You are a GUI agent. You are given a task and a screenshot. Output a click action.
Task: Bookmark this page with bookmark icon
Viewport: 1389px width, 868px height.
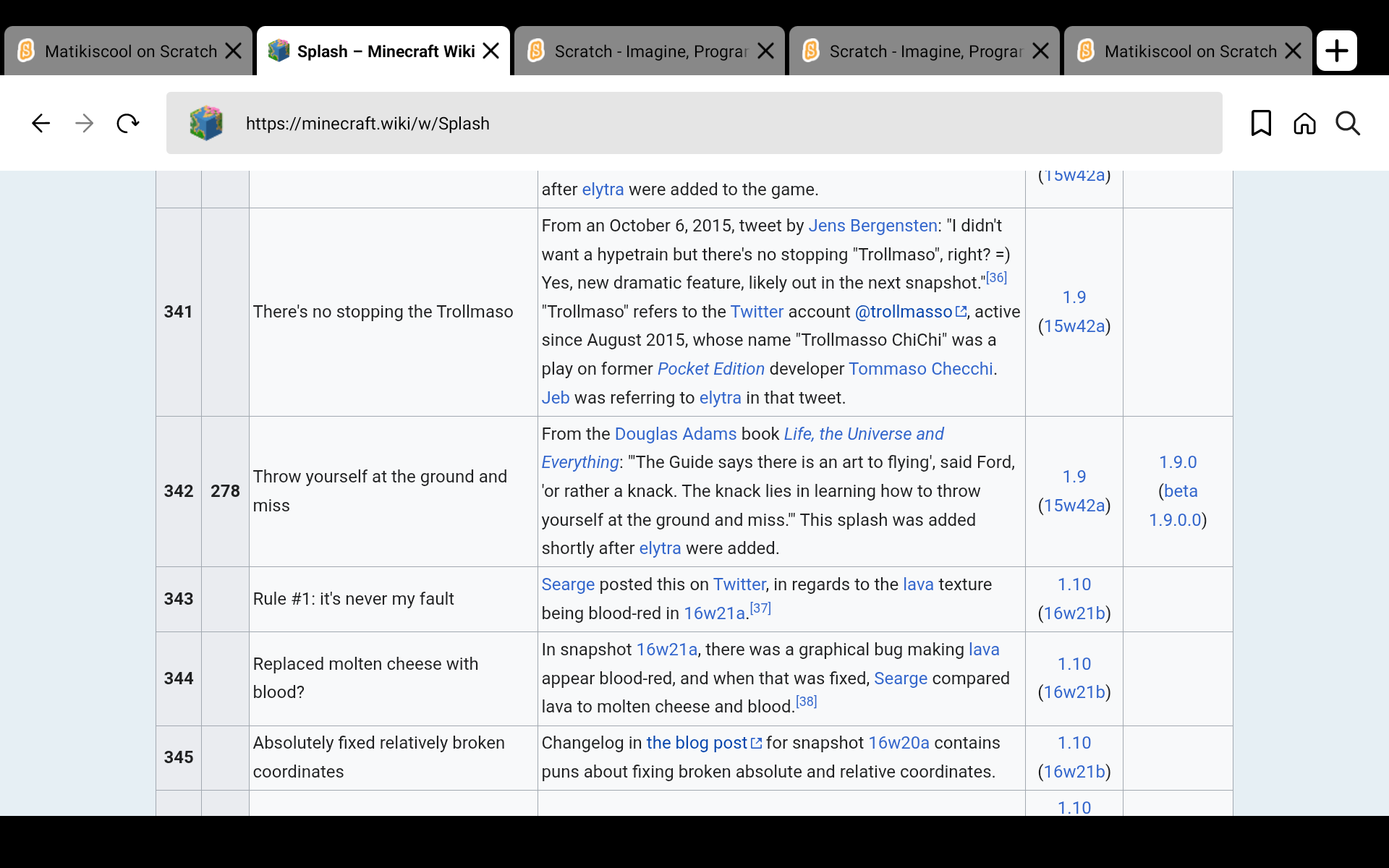tap(1261, 124)
